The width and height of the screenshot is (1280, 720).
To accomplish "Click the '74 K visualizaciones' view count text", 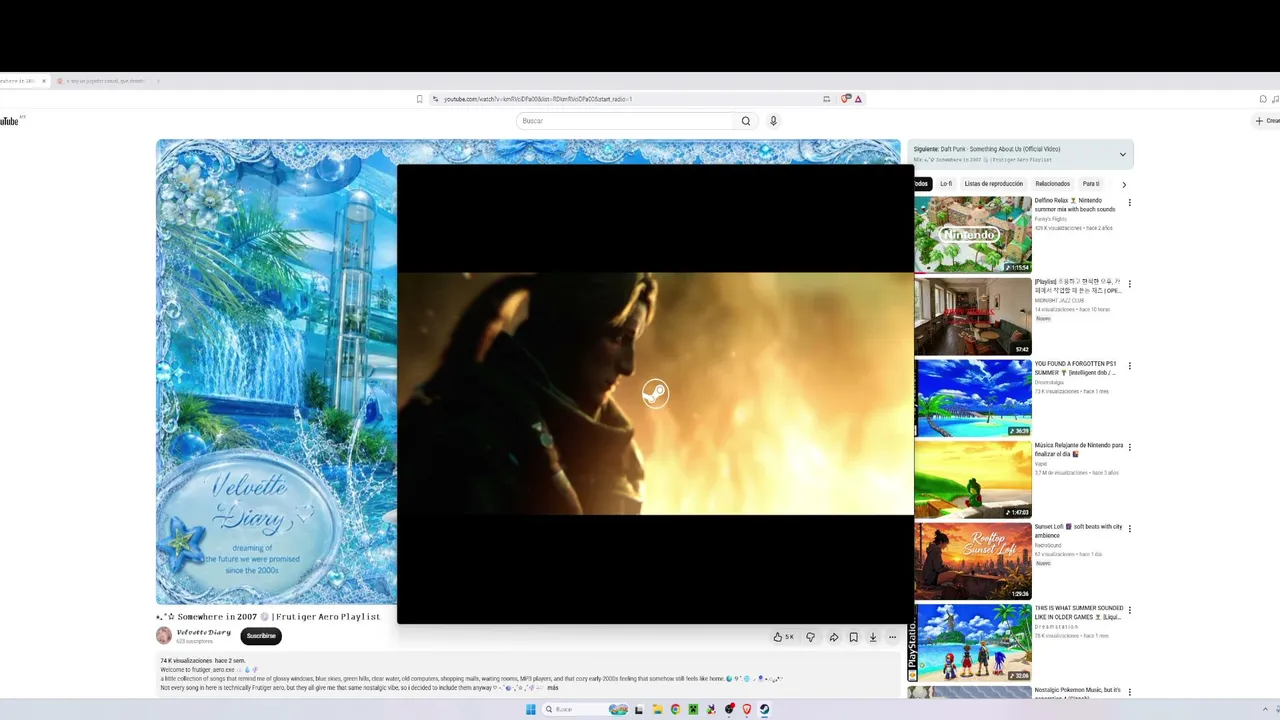I will [186, 661].
